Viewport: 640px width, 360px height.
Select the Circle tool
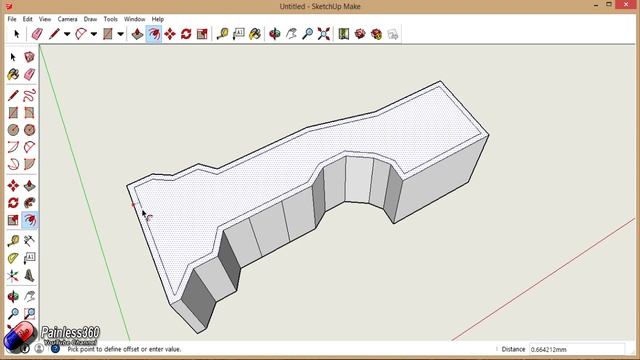(x=13, y=130)
